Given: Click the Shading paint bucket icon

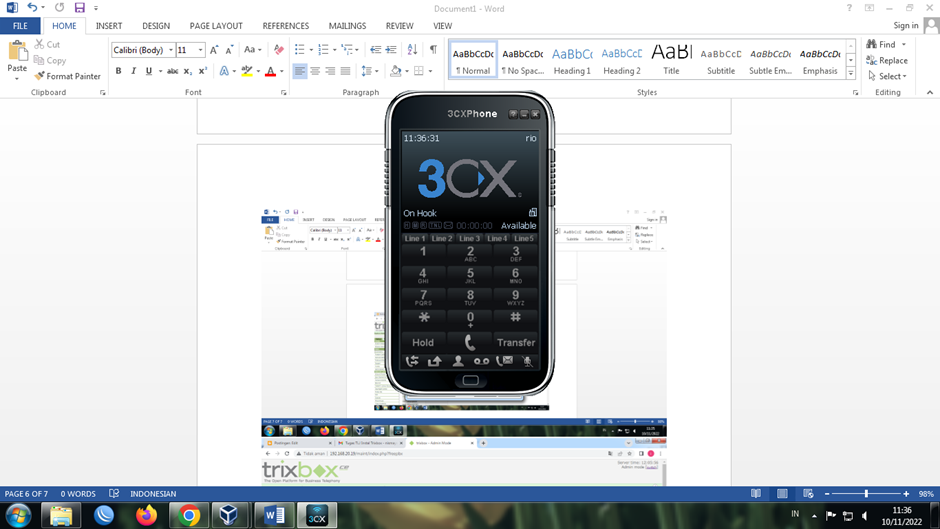Looking at the screenshot, I should click(x=396, y=71).
